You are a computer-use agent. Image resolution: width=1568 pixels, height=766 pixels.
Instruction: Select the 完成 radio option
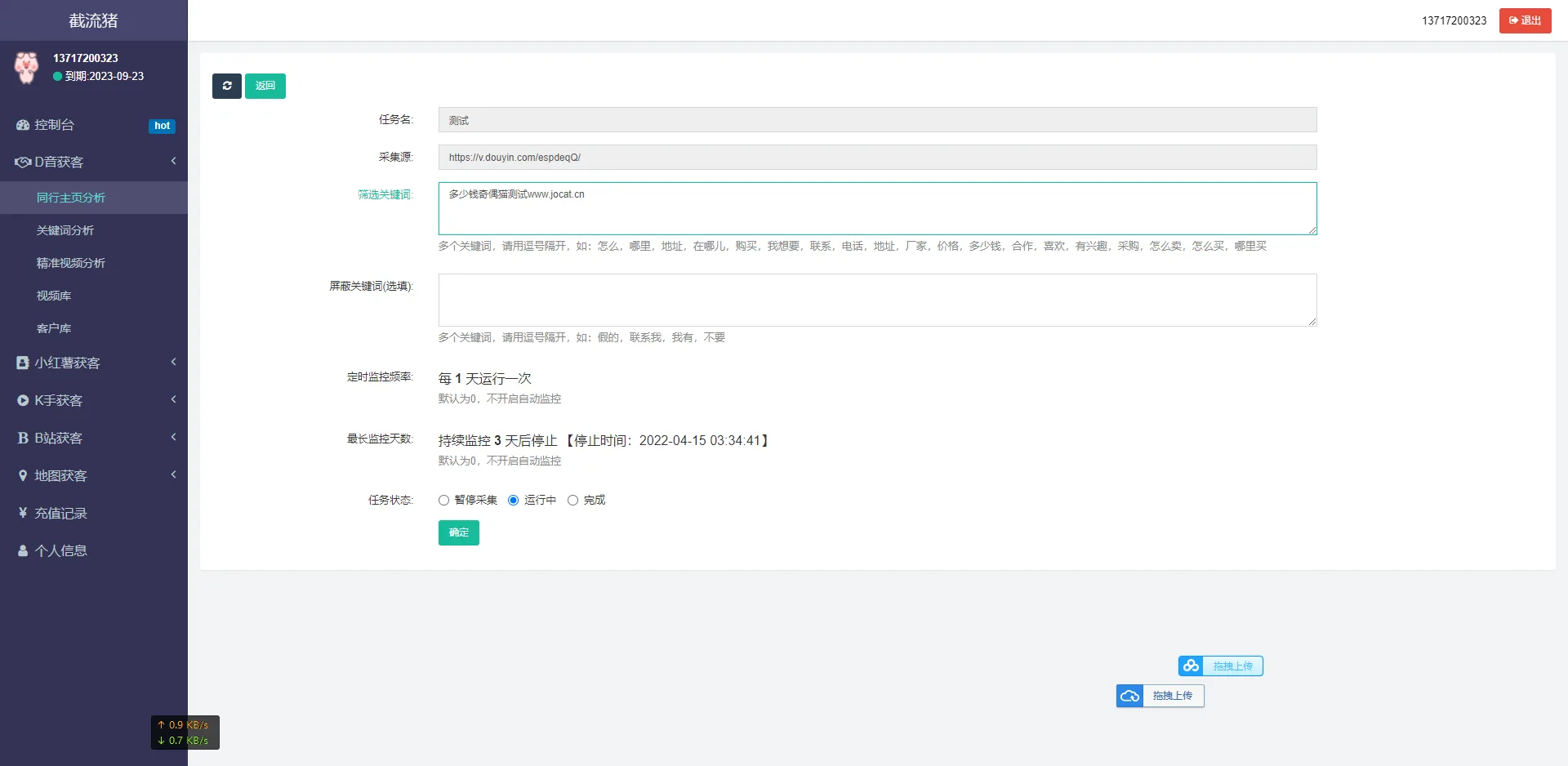(573, 501)
